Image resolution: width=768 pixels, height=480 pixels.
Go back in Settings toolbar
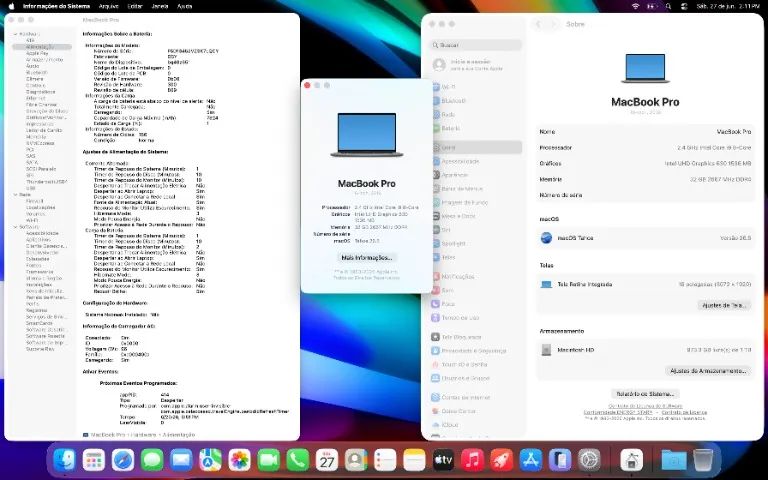point(538,24)
